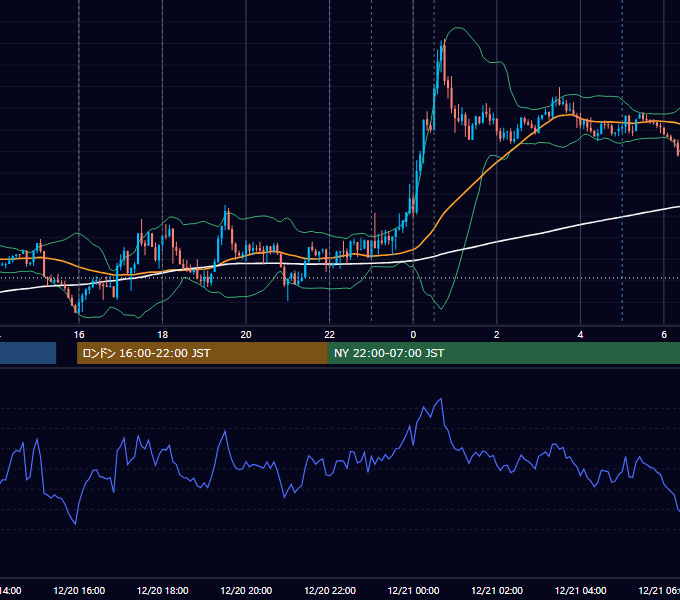680x600 pixels.
Task: Click hour label 4 on upper time axis
Action: (x=580, y=335)
